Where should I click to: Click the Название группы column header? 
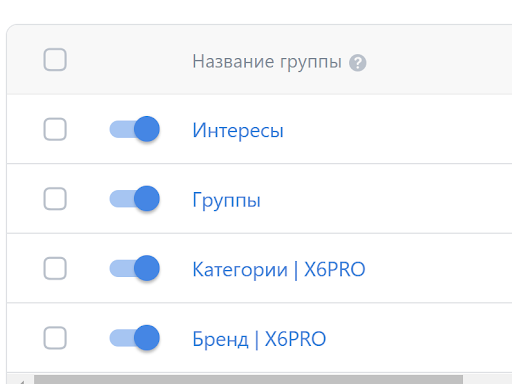point(267,62)
